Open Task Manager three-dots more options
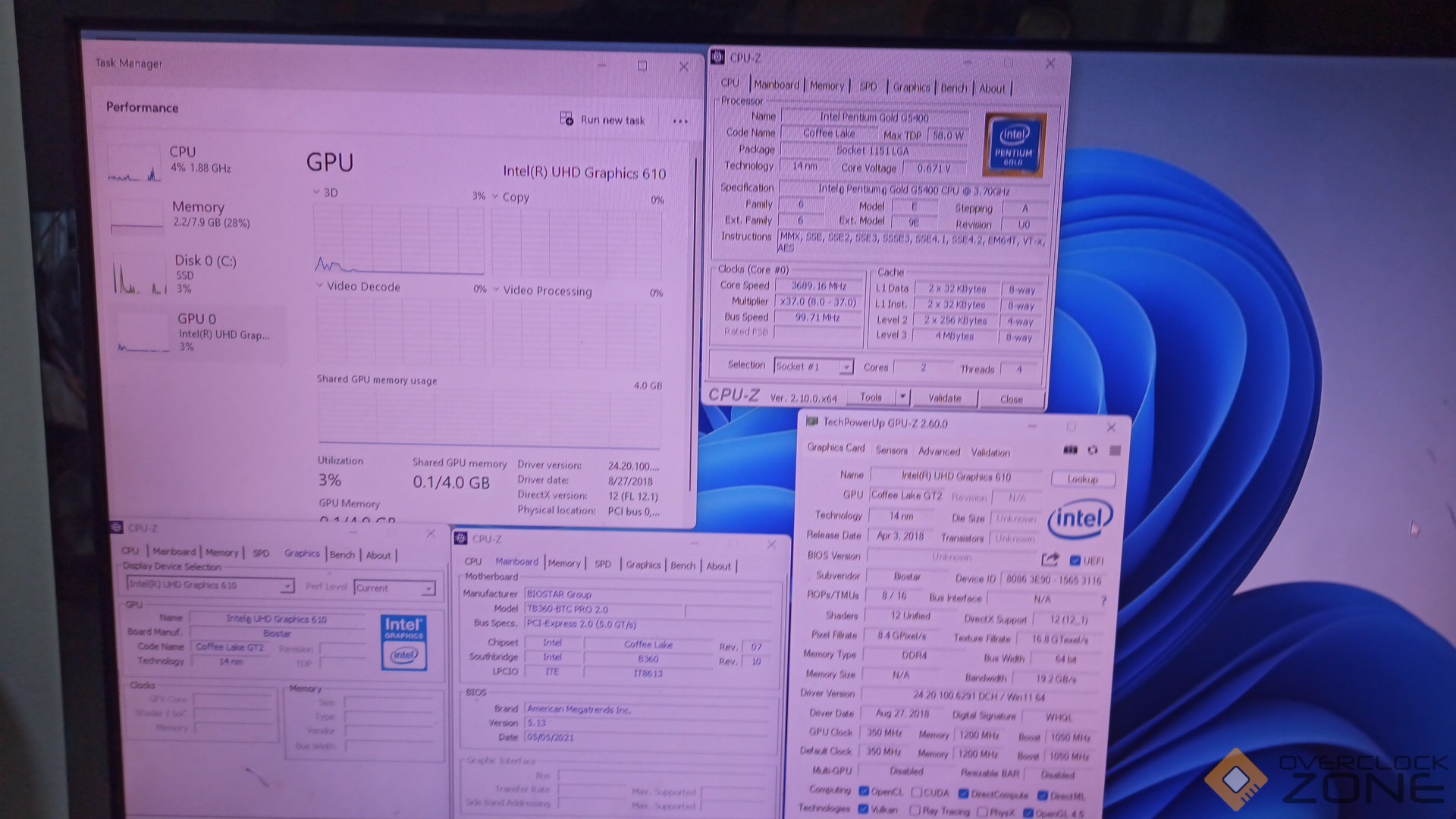This screenshot has height=819, width=1456. (680, 121)
